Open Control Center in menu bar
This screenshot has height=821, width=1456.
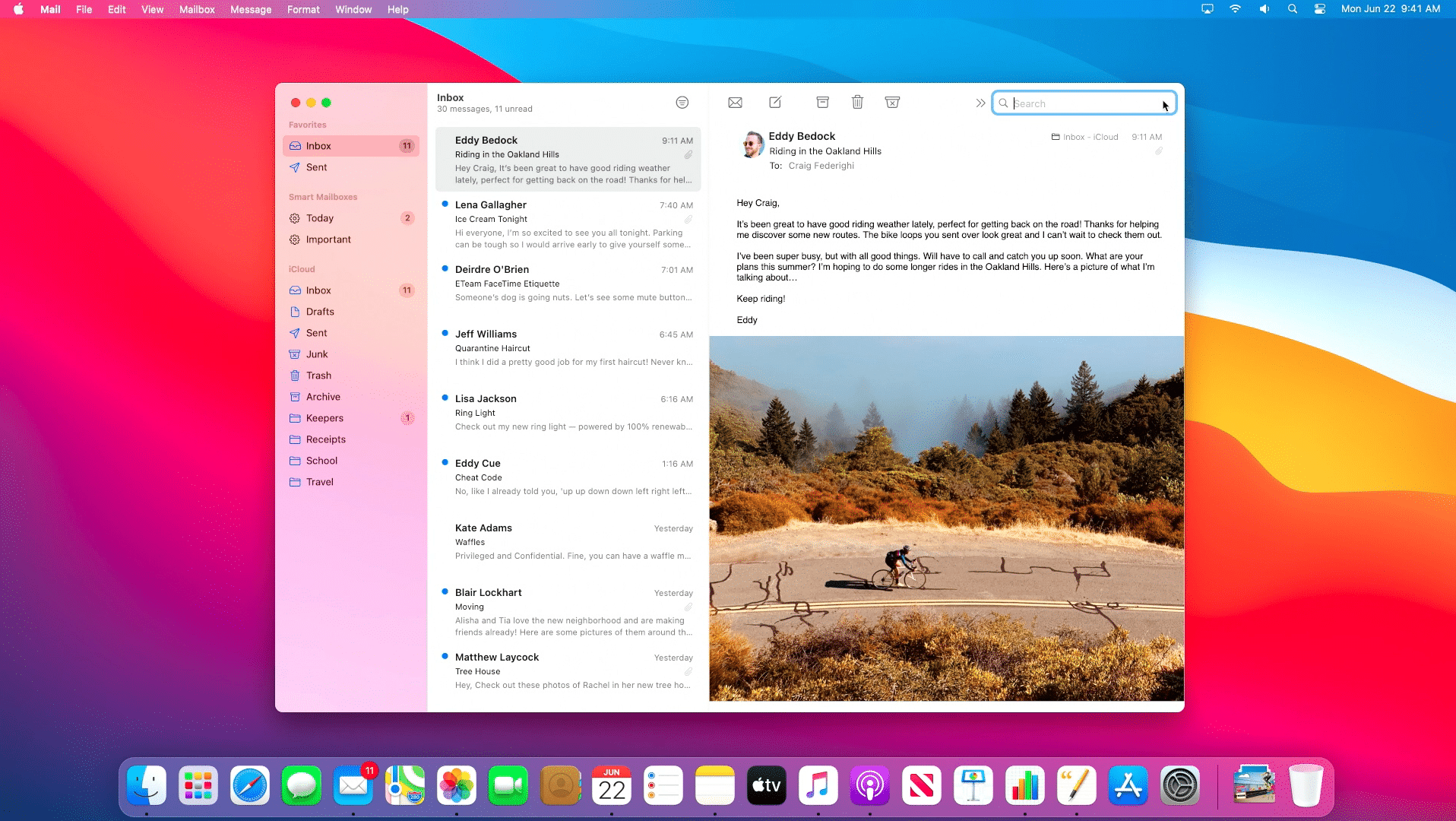(1320, 9)
